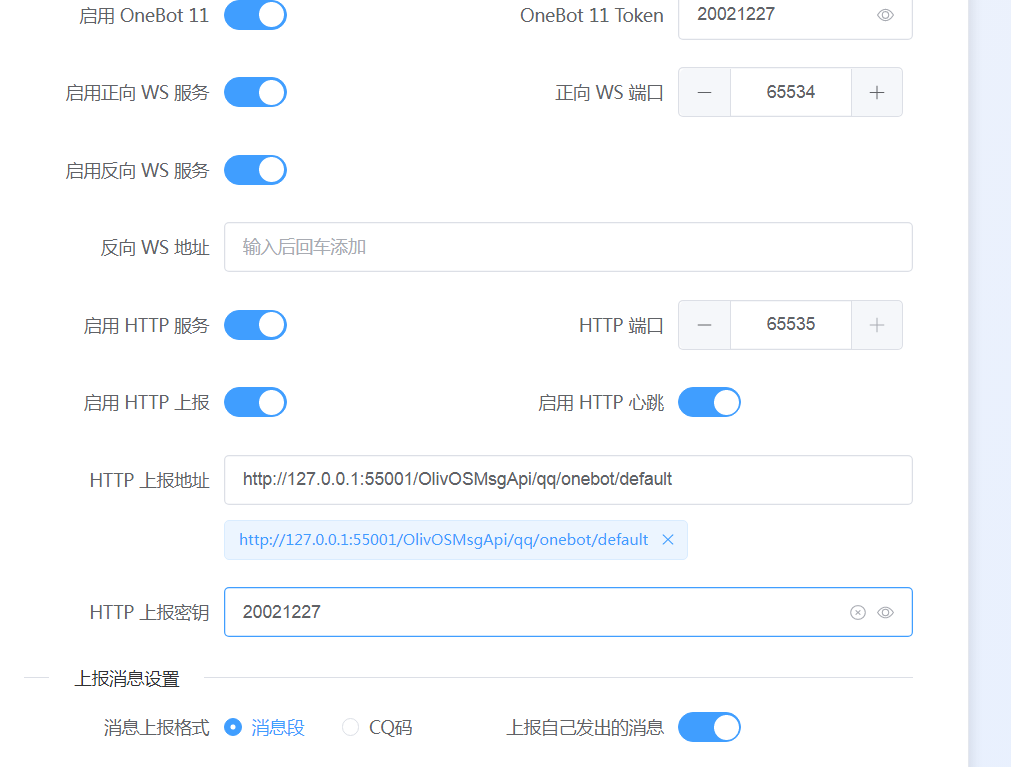Screen dimensions: 1011x767
Task: Remove the HTTP 上报地址 URL tag
Action: 668,540
